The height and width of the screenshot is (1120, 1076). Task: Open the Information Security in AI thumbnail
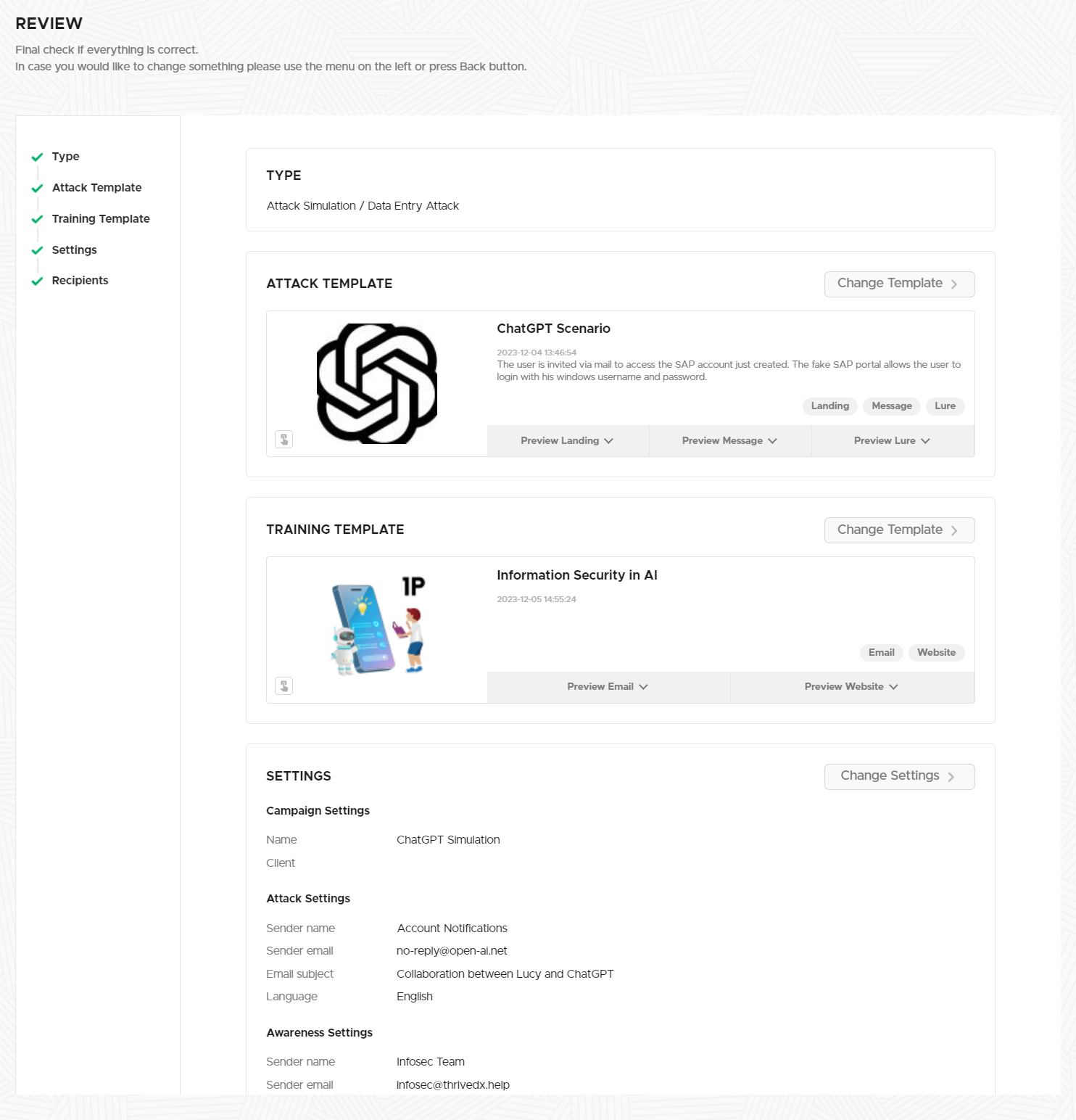[x=377, y=625]
